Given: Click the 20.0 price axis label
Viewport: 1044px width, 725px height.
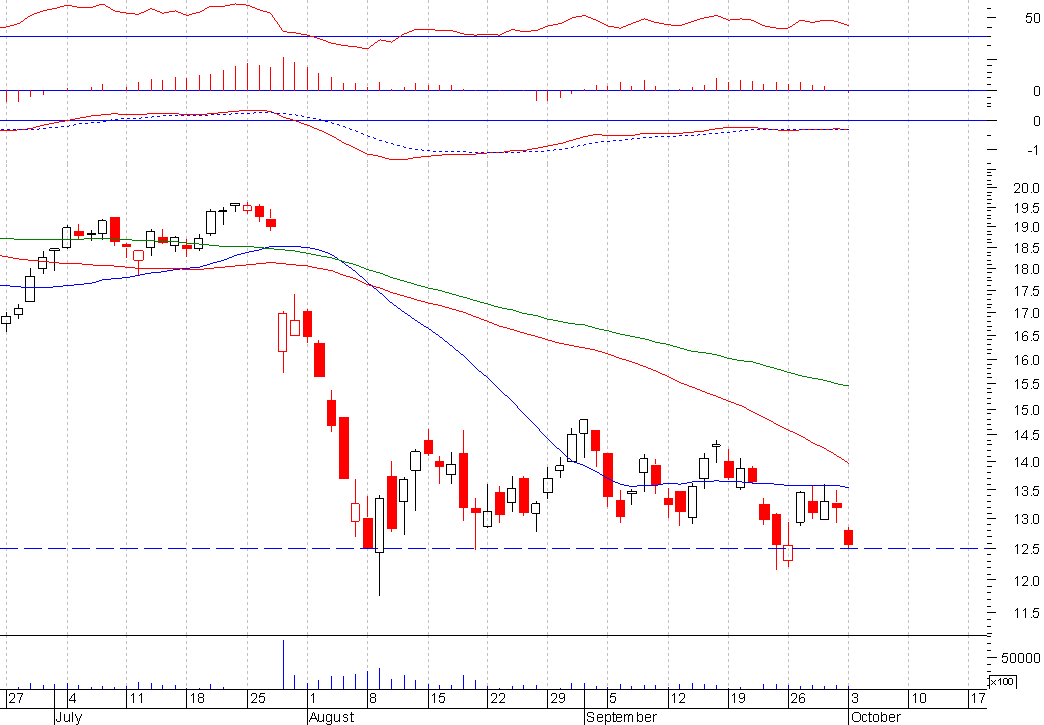Looking at the screenshot, I should (1026, 188).
